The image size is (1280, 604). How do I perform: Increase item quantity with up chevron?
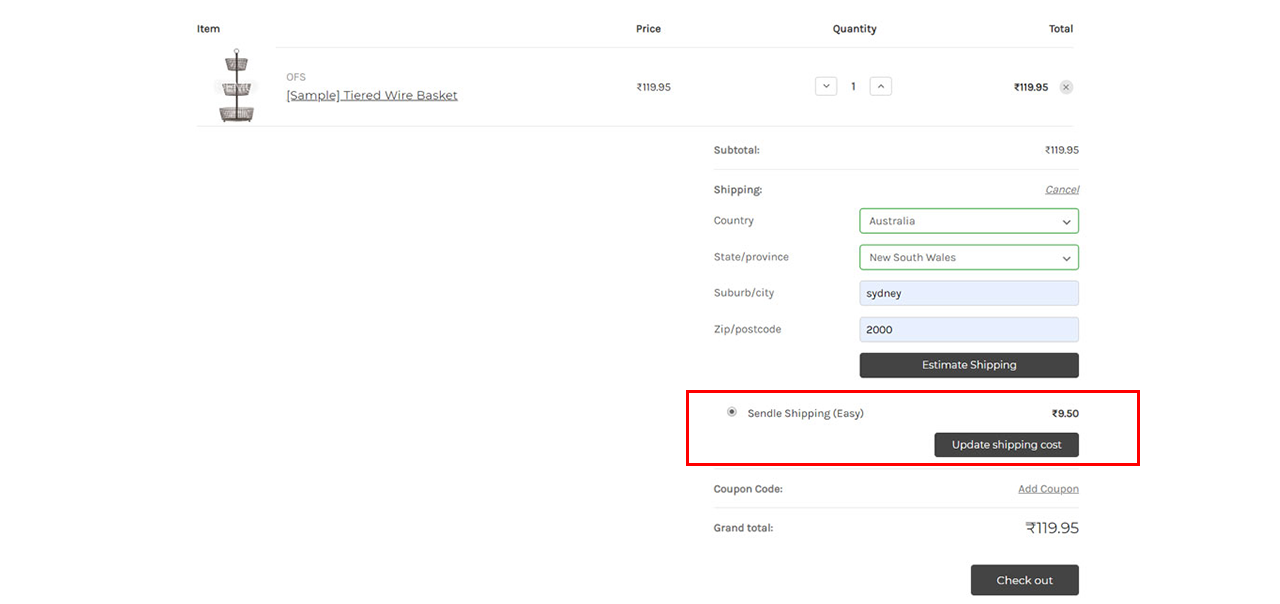click(880, 86)
